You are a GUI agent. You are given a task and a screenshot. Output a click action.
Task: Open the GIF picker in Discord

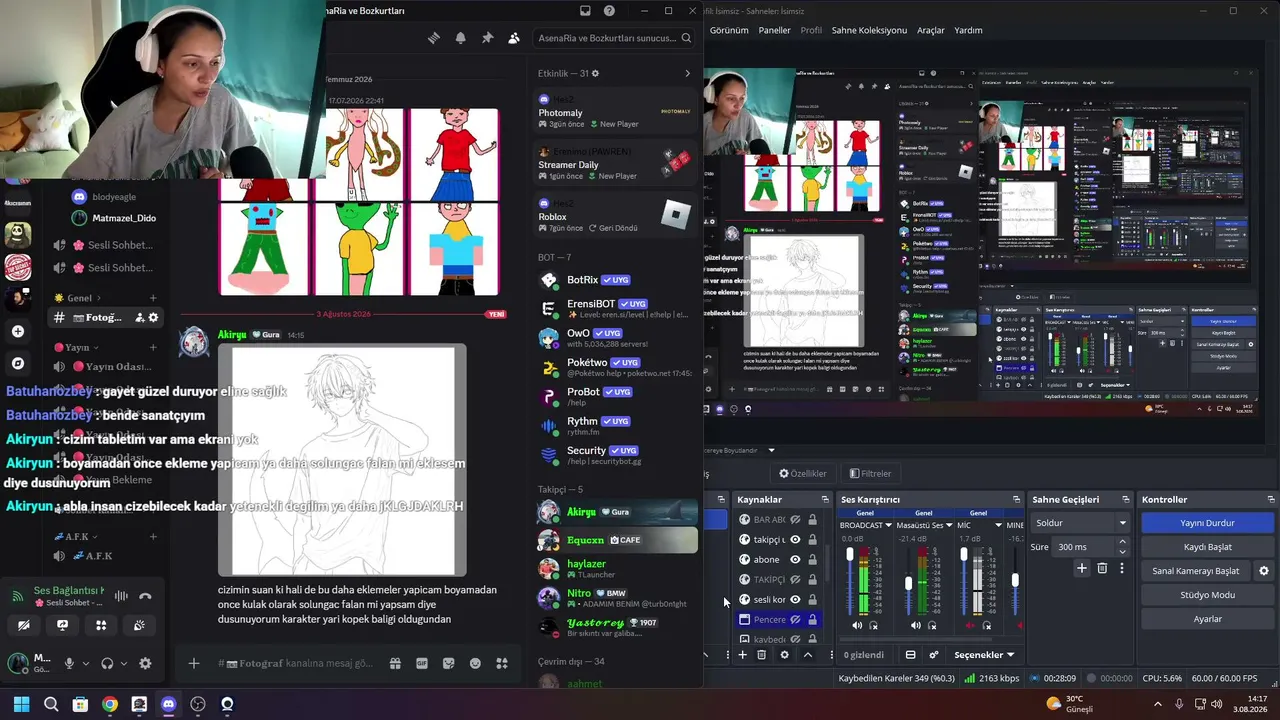(x=422, y=663)
